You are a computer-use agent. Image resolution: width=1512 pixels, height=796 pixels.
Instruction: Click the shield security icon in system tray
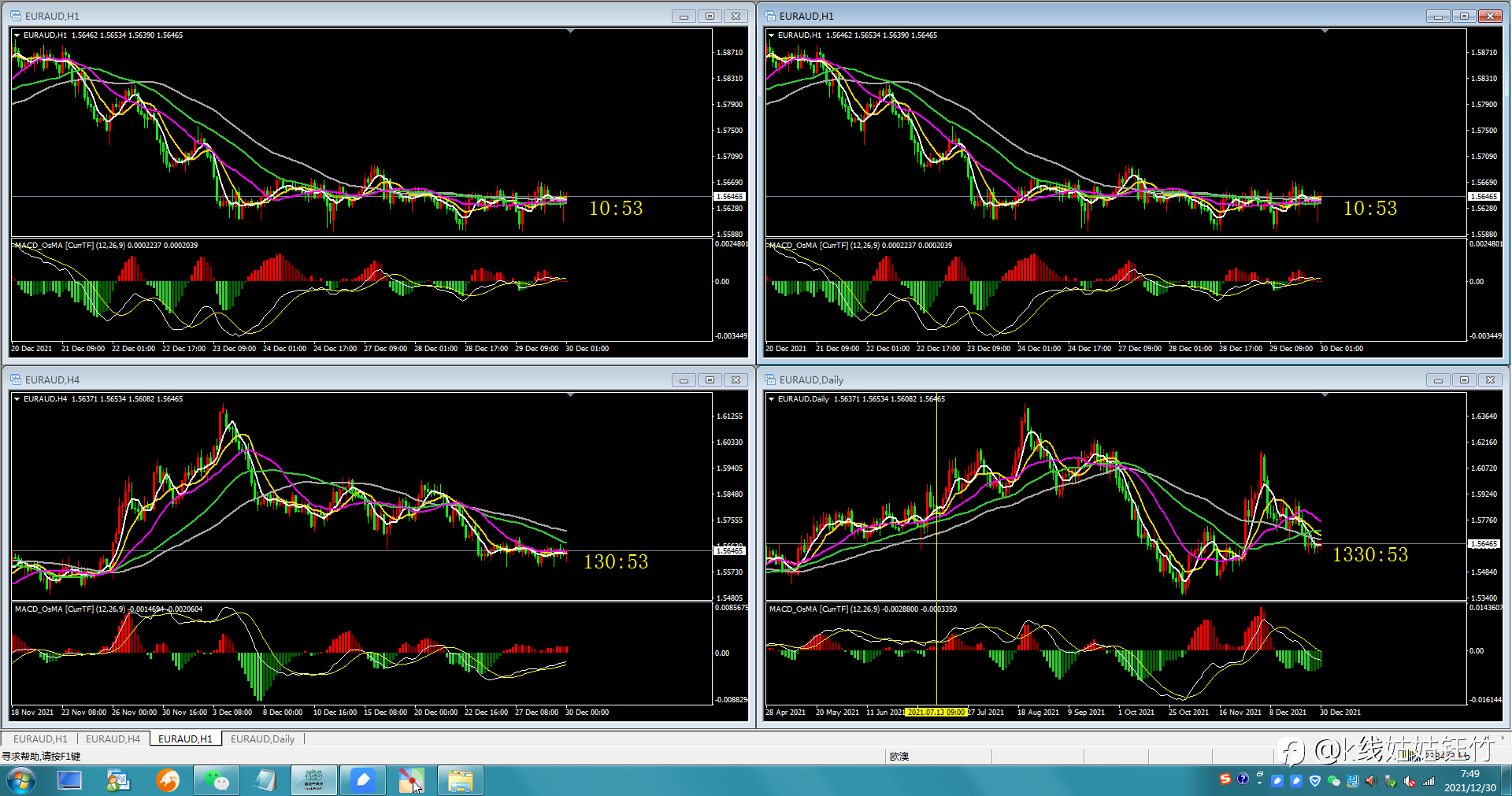pos(1315,781)
